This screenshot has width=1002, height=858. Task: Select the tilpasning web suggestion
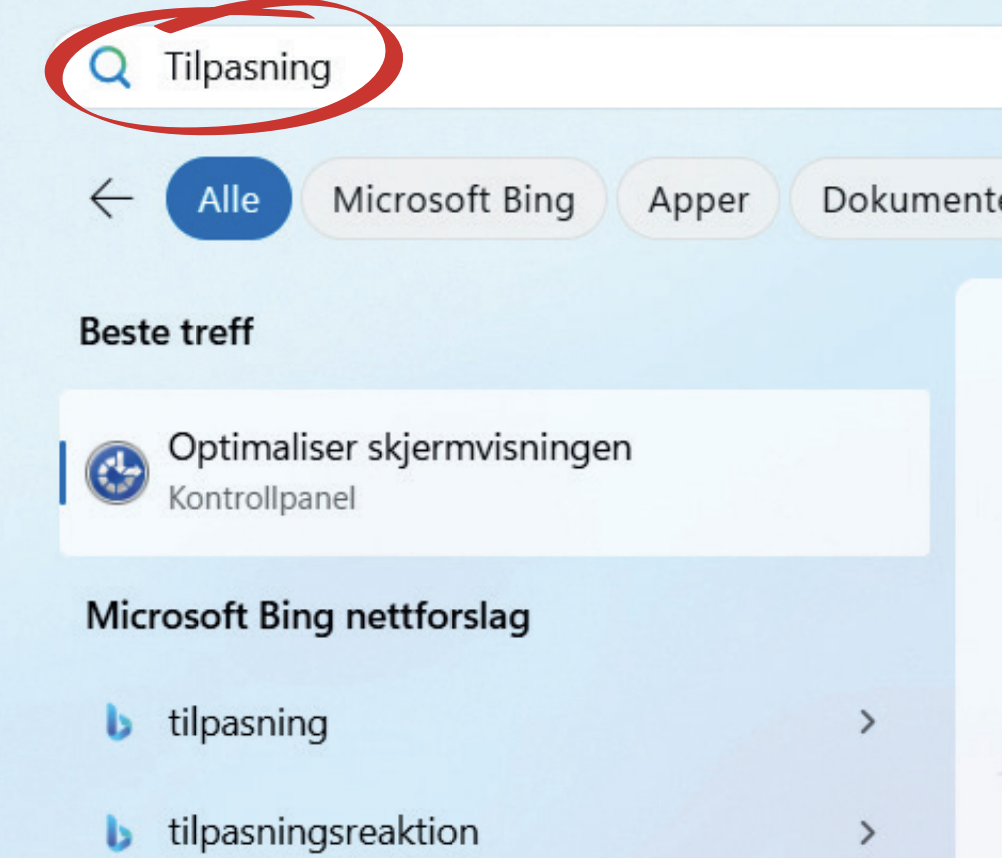[x=248, y=723]
